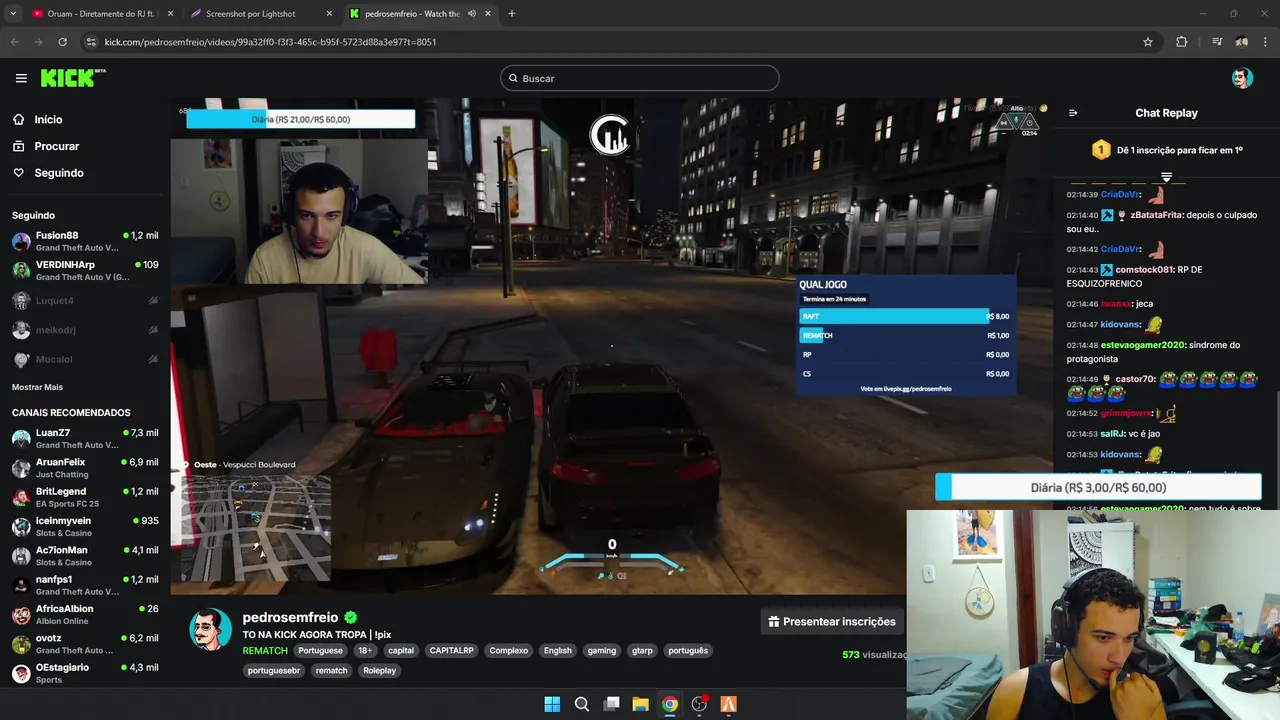
Task: Open ovotz recommended channel
Action: (x=85, y=643)
